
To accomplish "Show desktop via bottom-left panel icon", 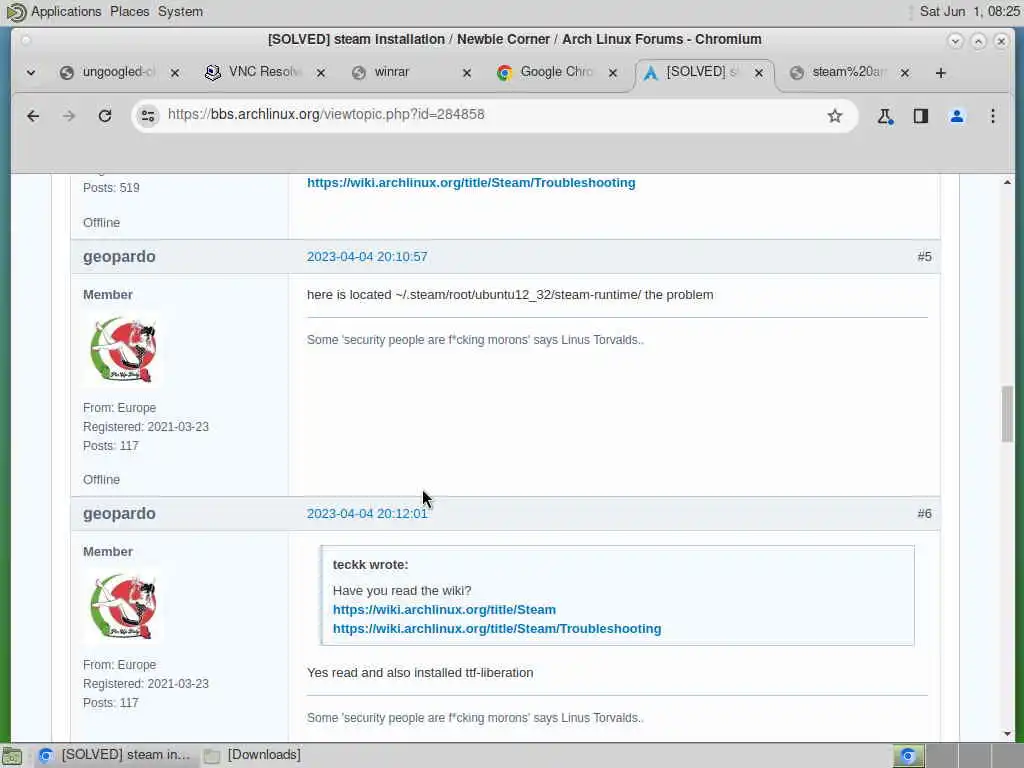I will [x=13, y=756].
